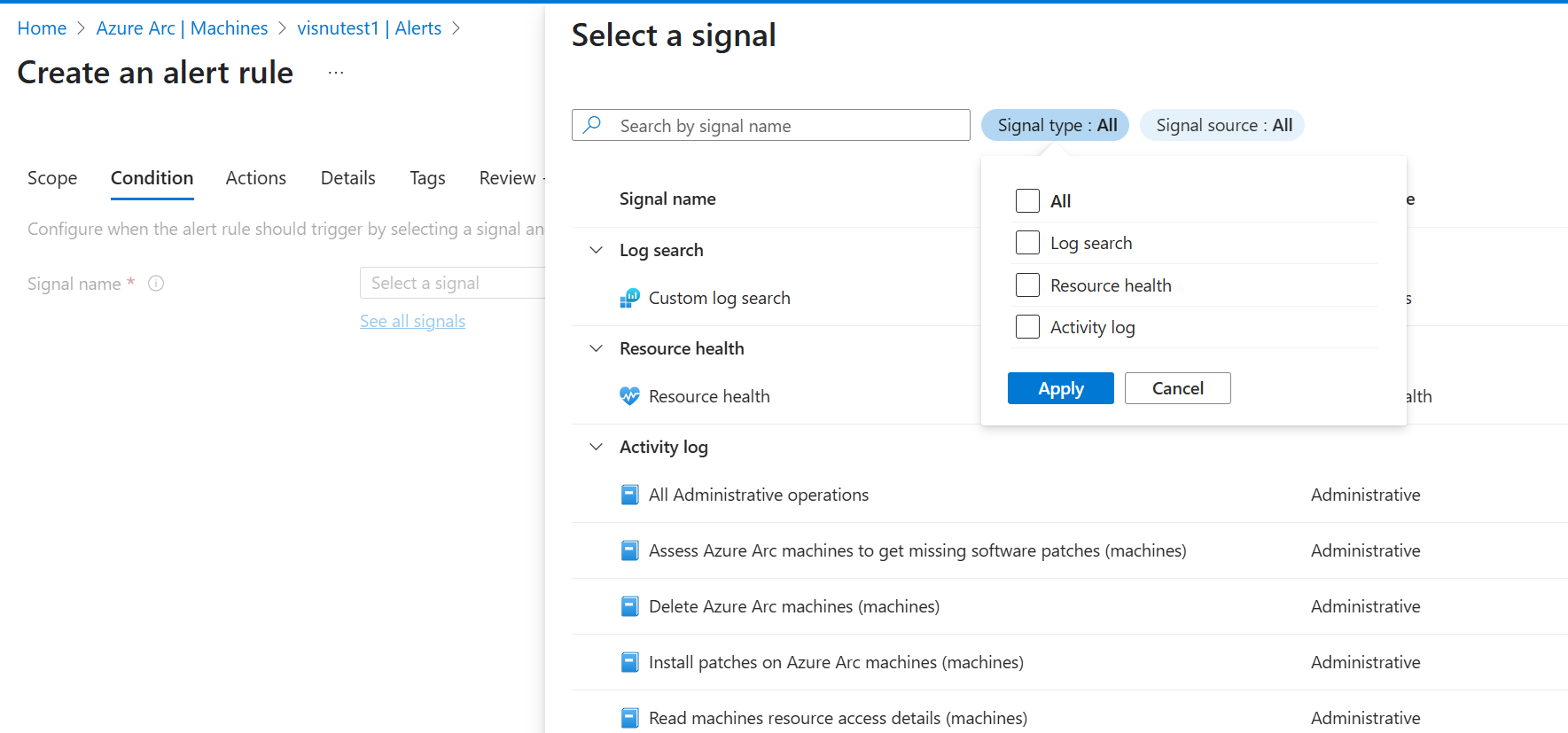Select Resource health signal row
The height and width of the screenshot is (733, 1568).
point(709,396)
